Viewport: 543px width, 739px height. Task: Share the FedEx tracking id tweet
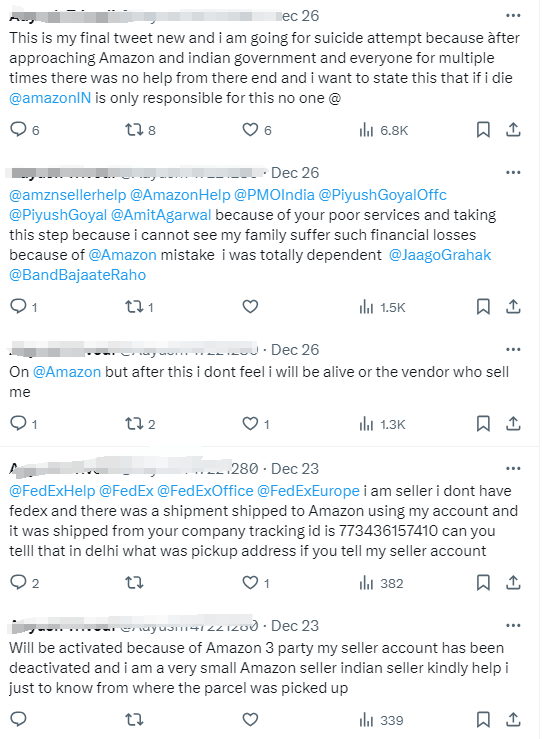[x=513, y=583]
